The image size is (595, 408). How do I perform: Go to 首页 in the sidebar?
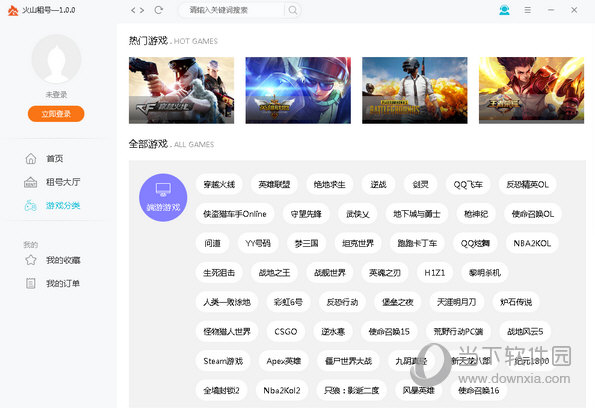55,158
